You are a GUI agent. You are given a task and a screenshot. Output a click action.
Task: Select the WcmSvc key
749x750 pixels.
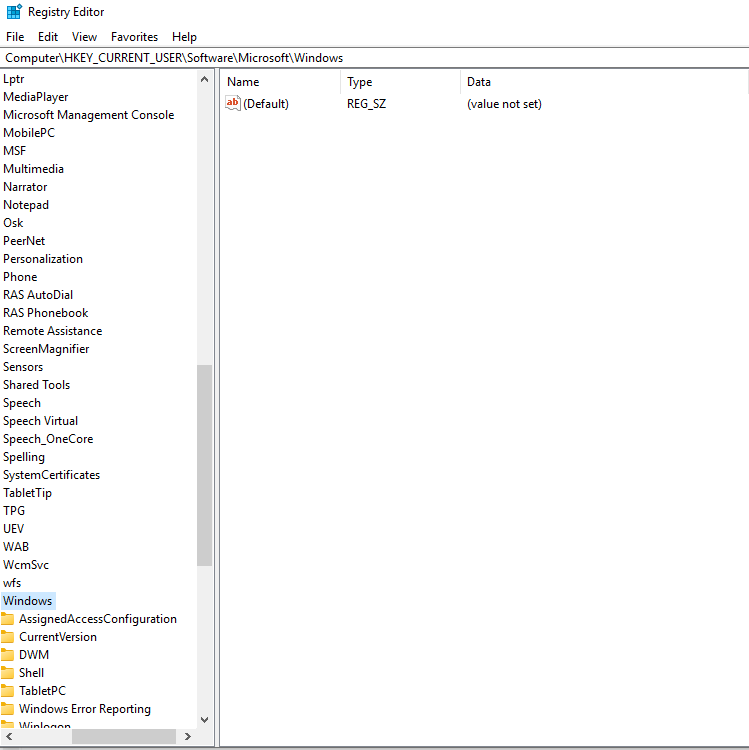pos(26,565)
